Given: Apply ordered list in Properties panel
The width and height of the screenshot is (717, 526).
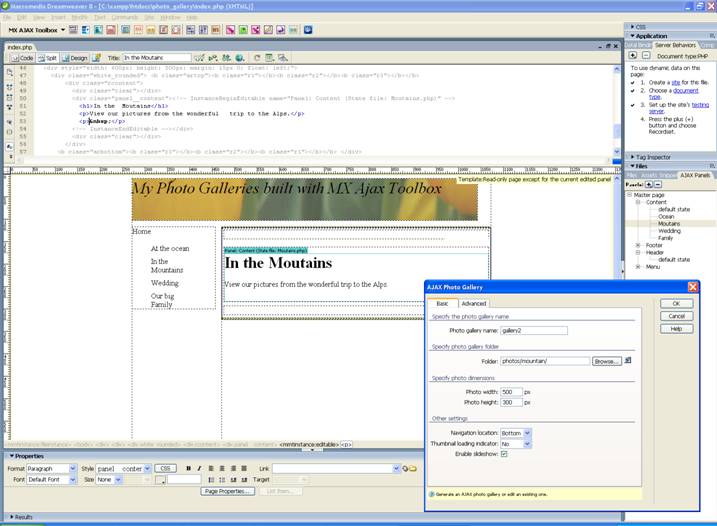Looking at the screenshot, I should pyautogui.click(x=222, y=480).
